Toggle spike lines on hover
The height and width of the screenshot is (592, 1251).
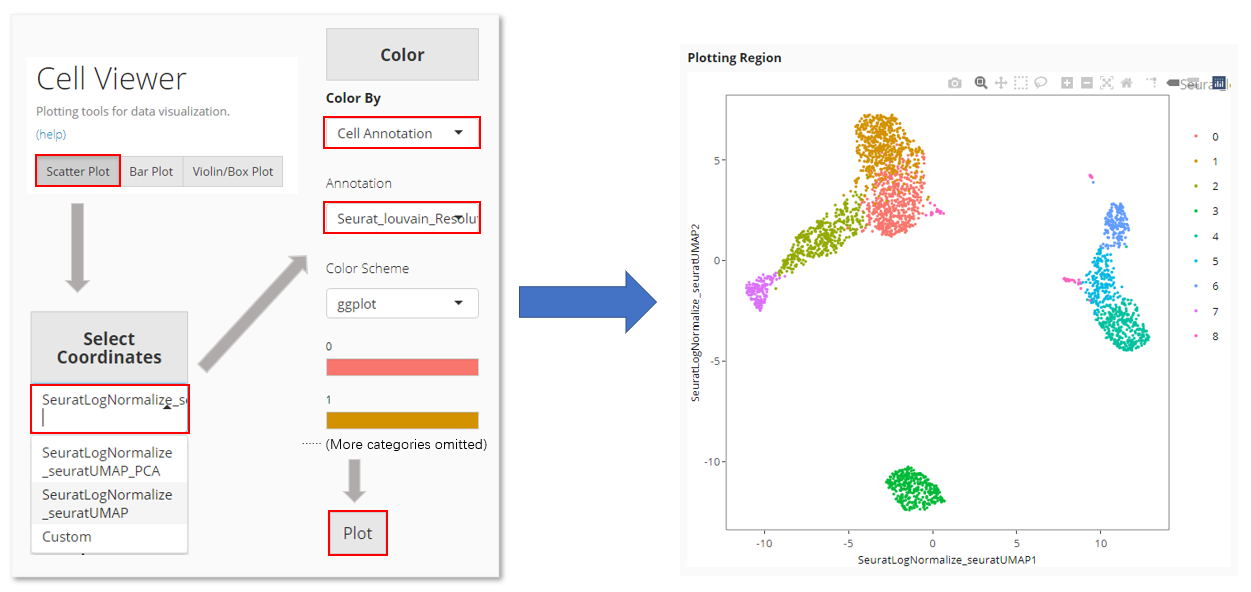pos(1152,82)
